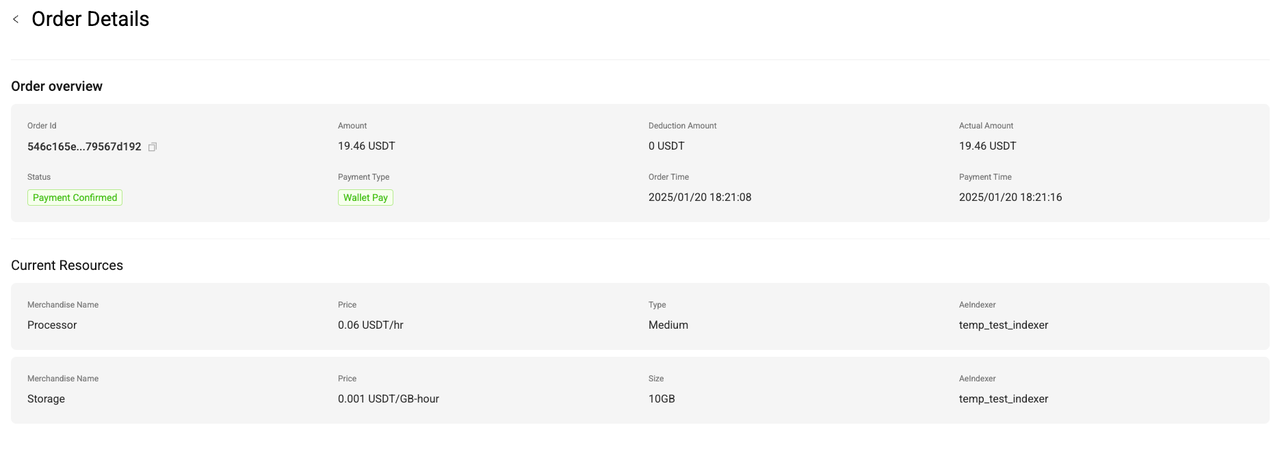Click the Wallet Pay payment type badge

click(x=365, y=198)
